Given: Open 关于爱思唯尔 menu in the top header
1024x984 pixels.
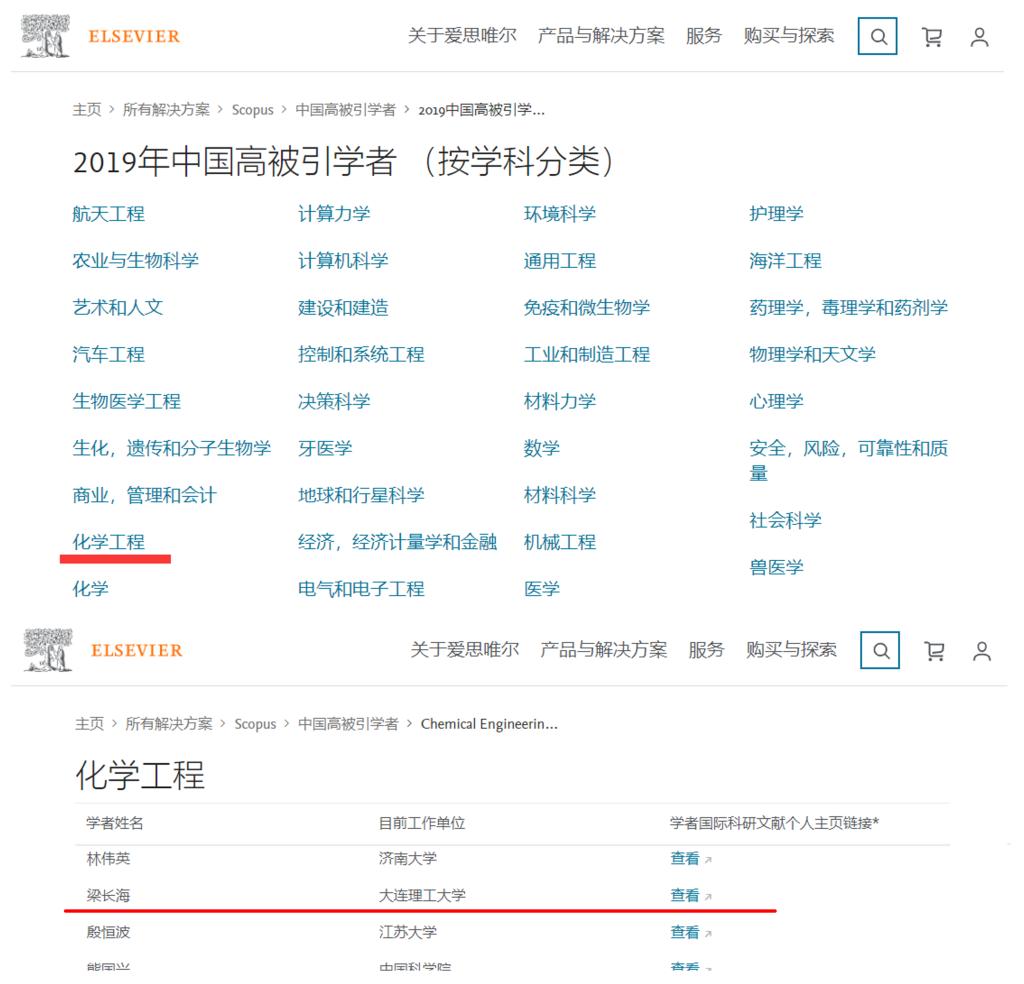Looking at the screenshot, I should coord(462,36).
